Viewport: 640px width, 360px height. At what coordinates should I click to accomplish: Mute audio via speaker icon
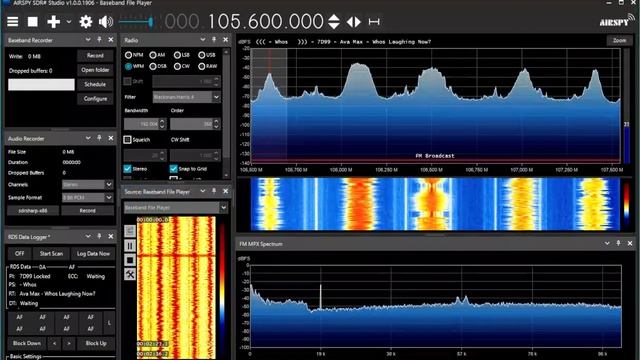point(106,22)
